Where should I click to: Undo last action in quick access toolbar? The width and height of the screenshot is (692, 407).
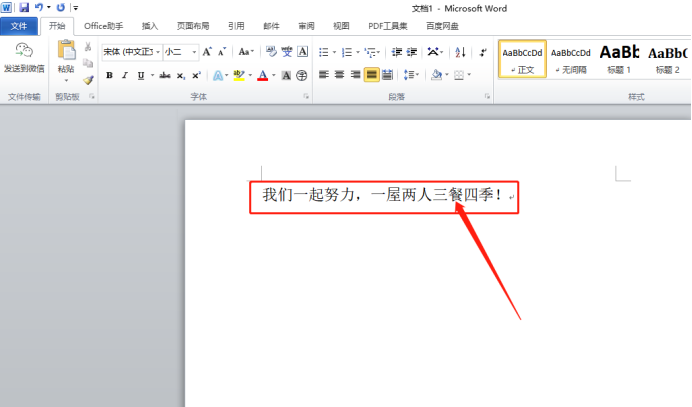coord(39,8)
